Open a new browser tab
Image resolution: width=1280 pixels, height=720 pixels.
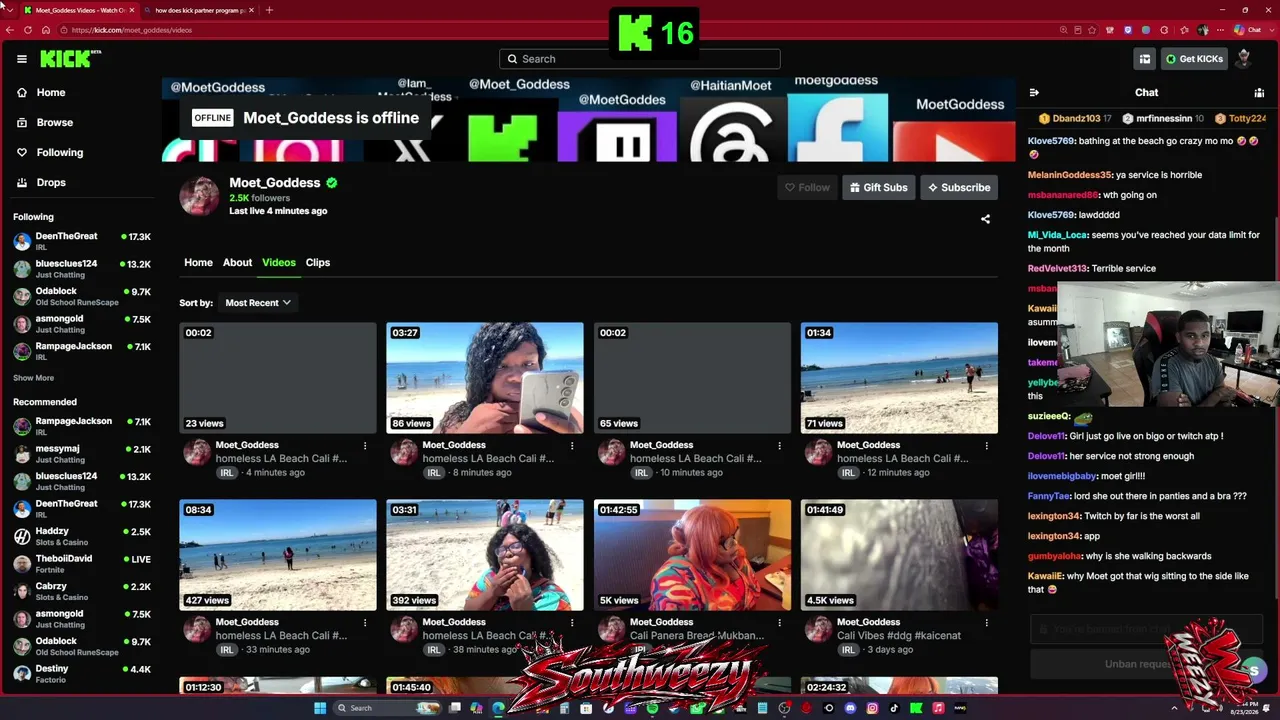coord(269,10)
